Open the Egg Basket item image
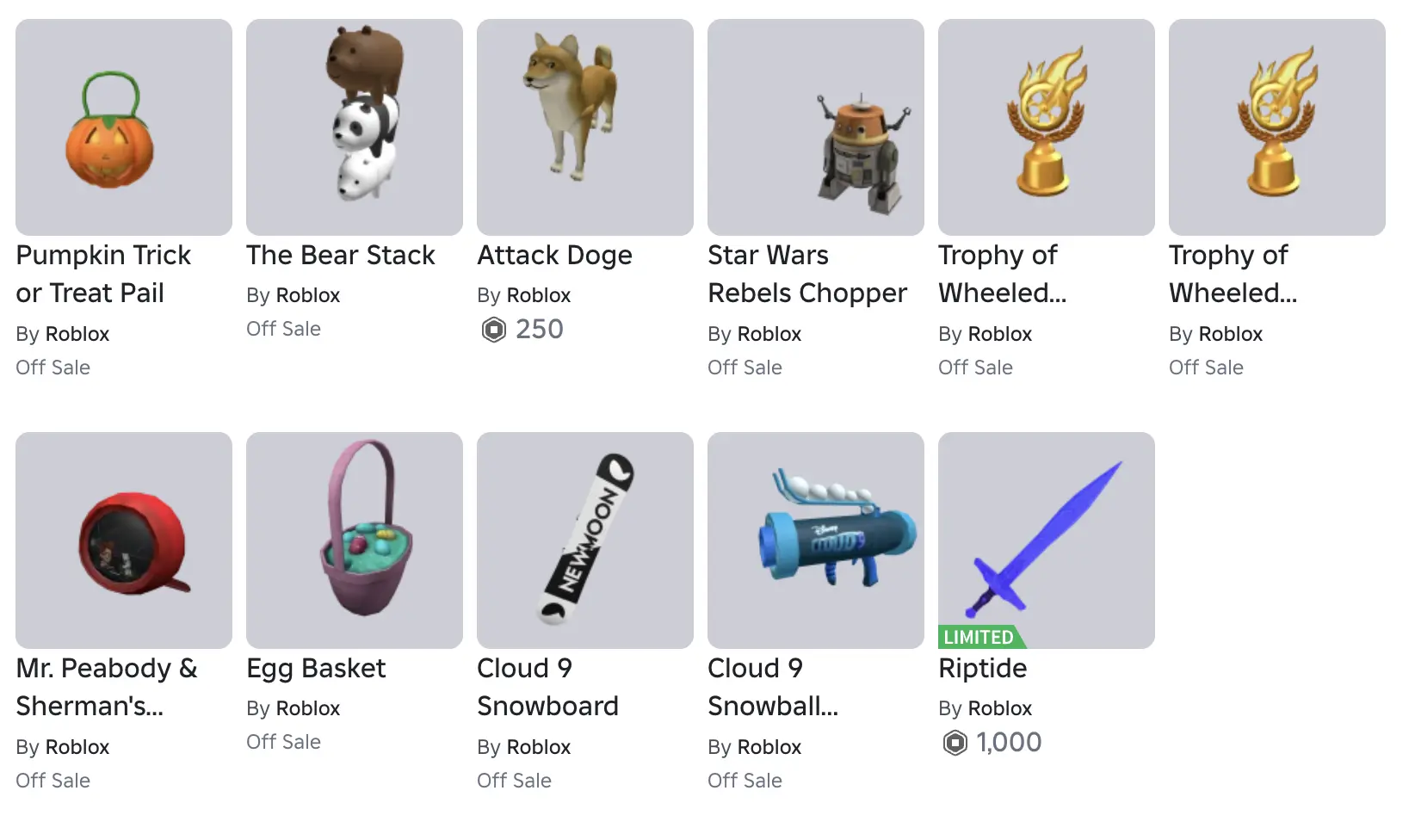Screen dimensions: 1415x840 coord(355,540)
